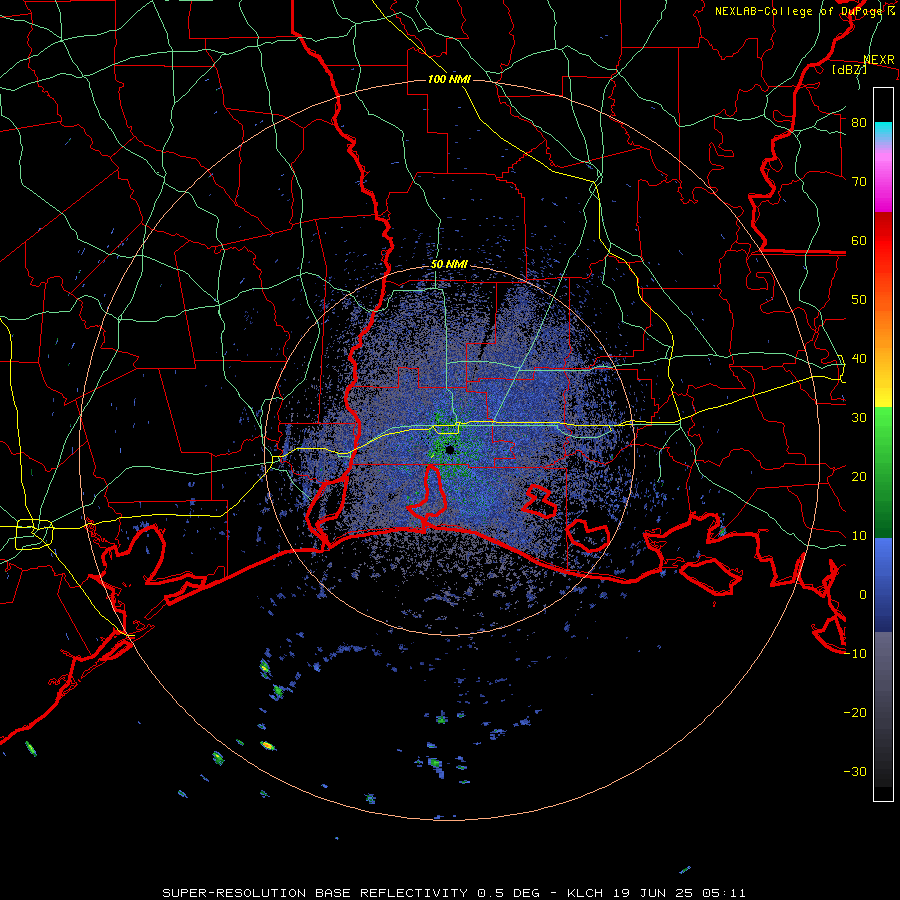Click the 60 value on dBZ scale

click(x=859, y=240)
